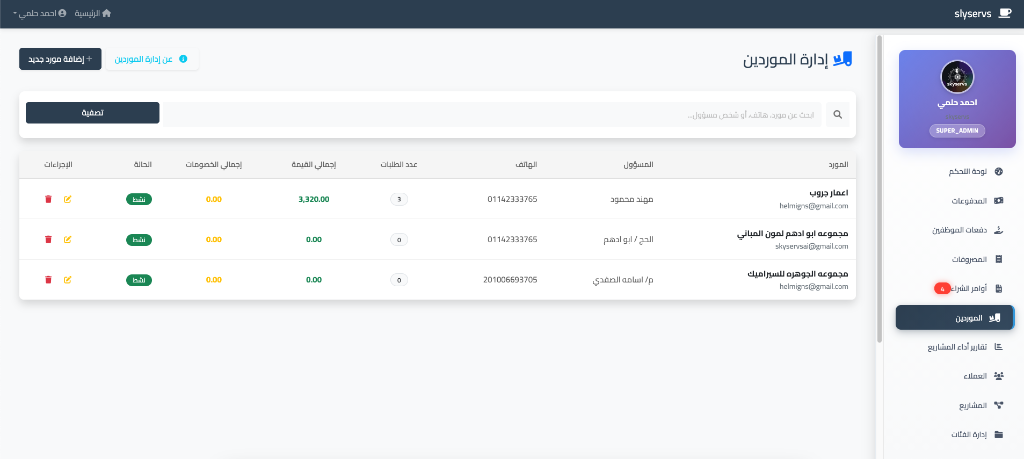The height and width of the screenshot is (459, 1024).
Task: Click the info icon in عن إدارة الموردين
Action: pyautogui.click(x=183, y=59)
